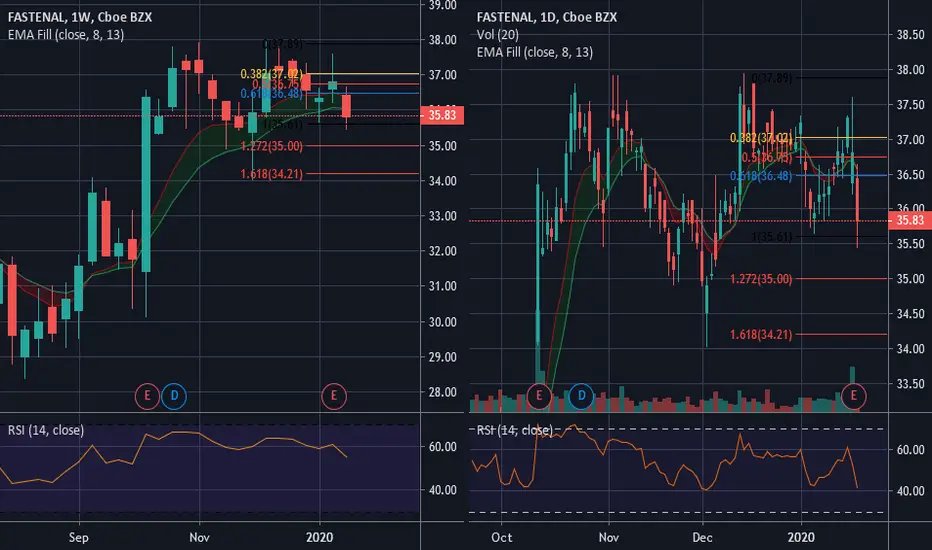Select the 0.618(36.48) Fib label on daily chart
Viewport: 932px width, 550px height.
pos(761,177)
